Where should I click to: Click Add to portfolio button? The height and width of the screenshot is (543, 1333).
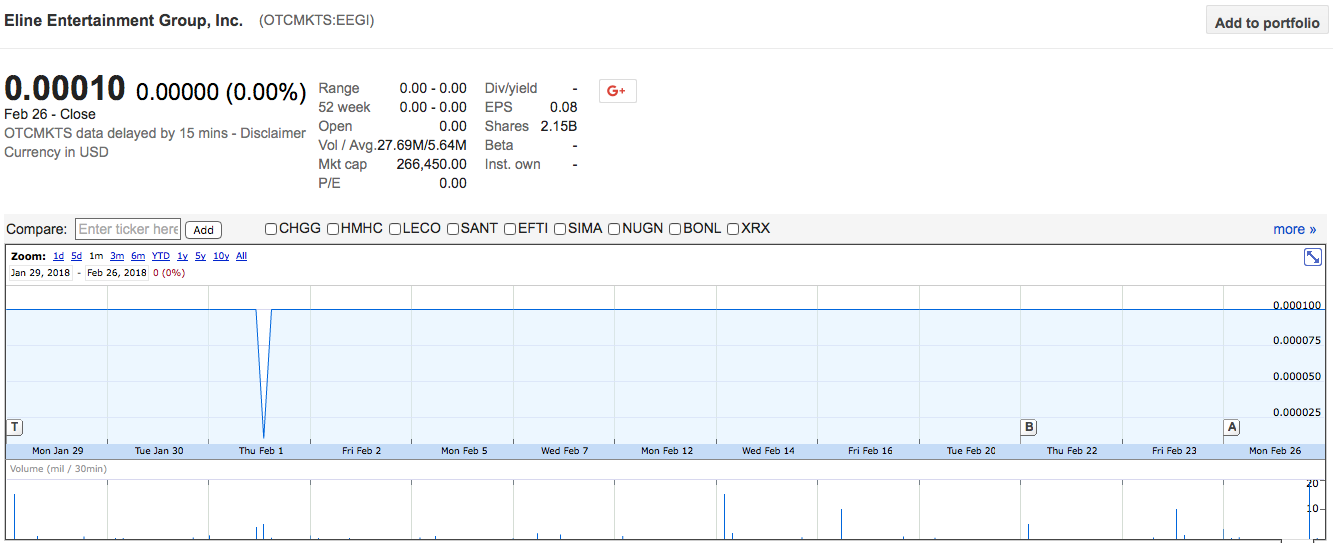click(x=1267, y=22)
